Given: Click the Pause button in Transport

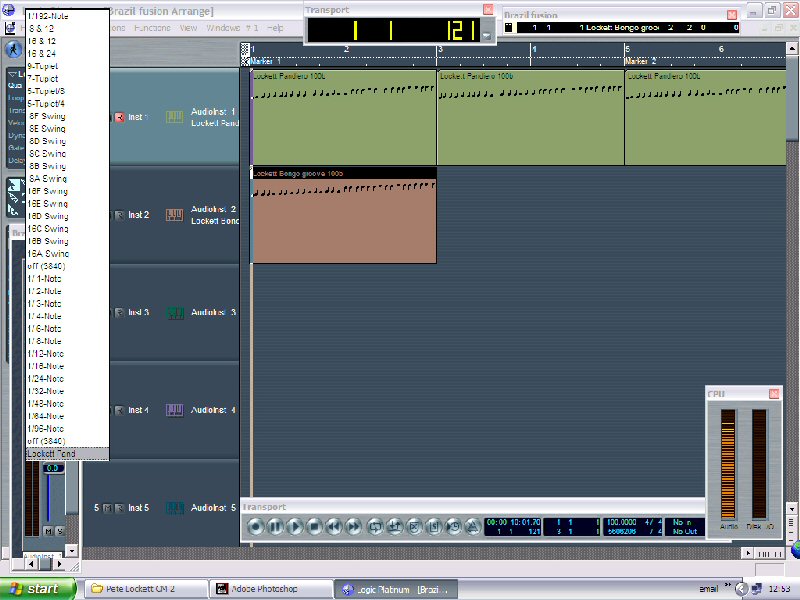Looking at the screenshot, I should (x=275, y=526).
